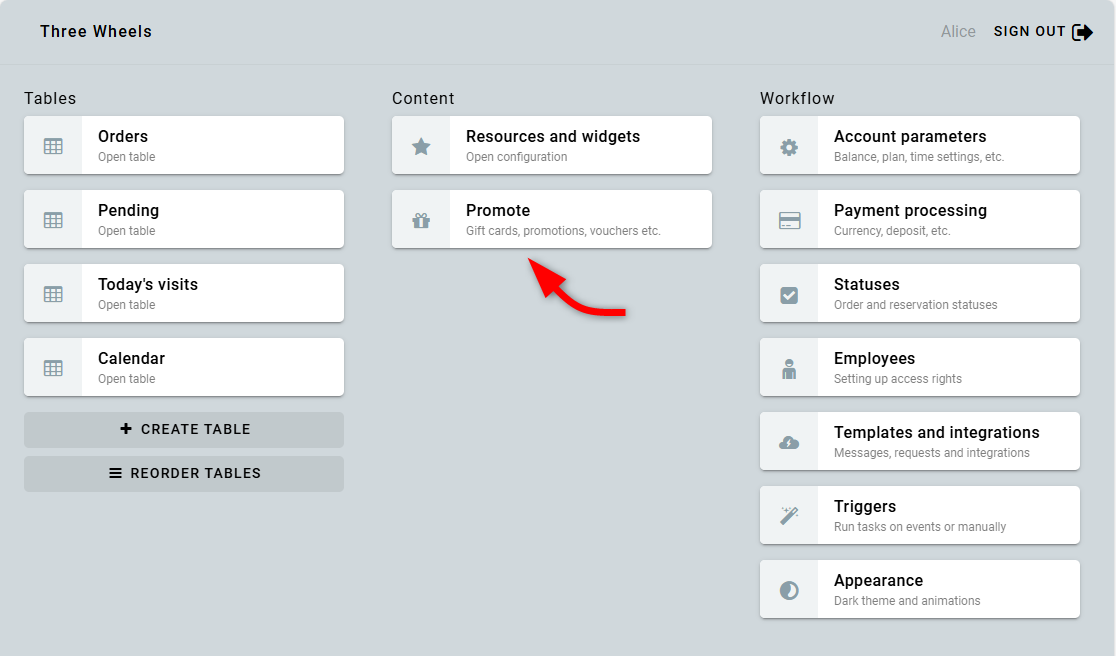Click the Three Wheels app title
1116x656 pixels.
tap(96, 32)
